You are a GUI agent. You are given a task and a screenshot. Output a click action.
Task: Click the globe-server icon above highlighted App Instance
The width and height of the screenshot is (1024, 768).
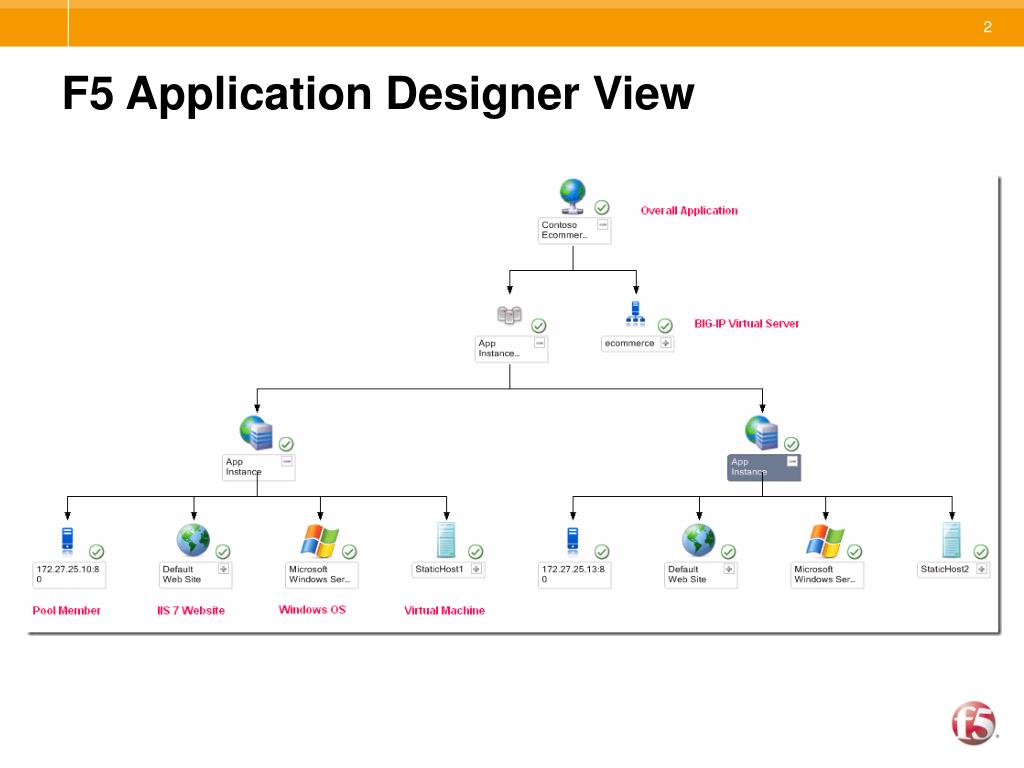tap(761, 432)
